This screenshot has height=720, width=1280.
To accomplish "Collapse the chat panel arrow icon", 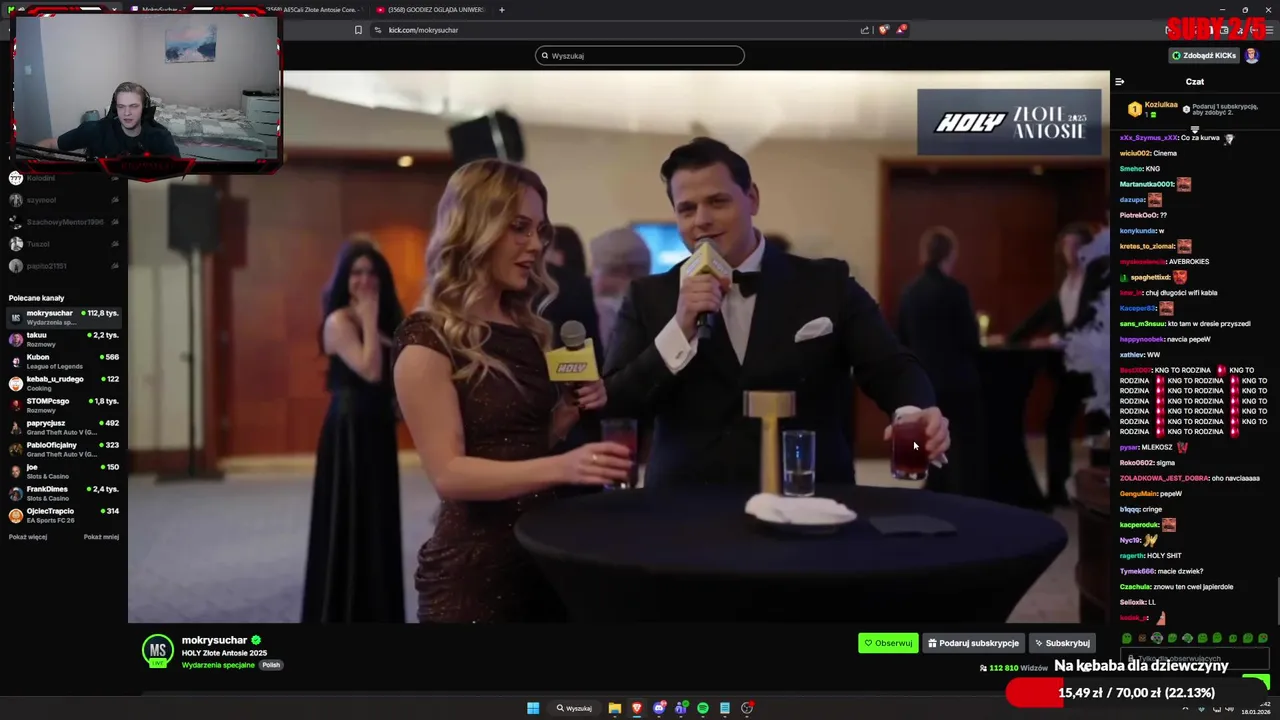I will 1120,82.
